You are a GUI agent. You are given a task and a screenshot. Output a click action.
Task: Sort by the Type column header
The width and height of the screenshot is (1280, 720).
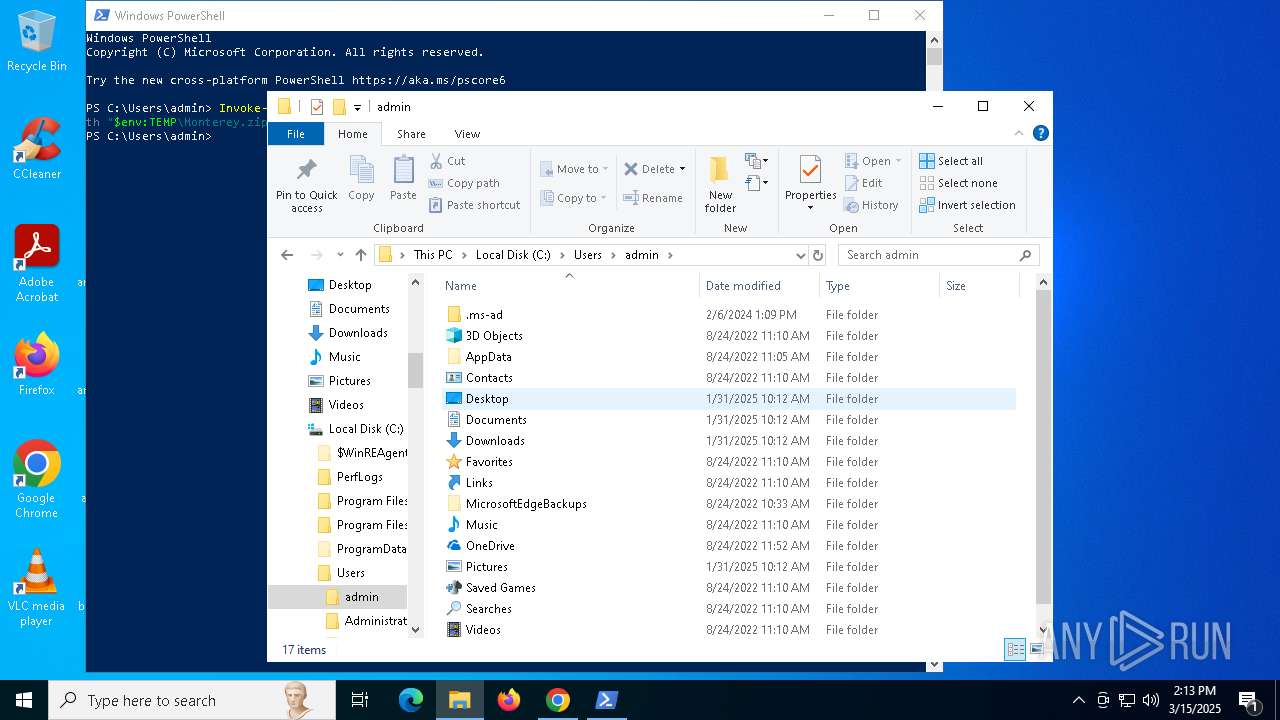(879, 286)
